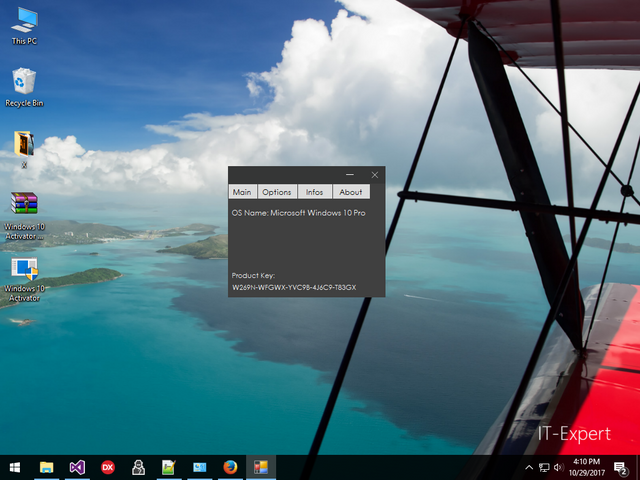Open File Explorer from the taskbar

47,467
